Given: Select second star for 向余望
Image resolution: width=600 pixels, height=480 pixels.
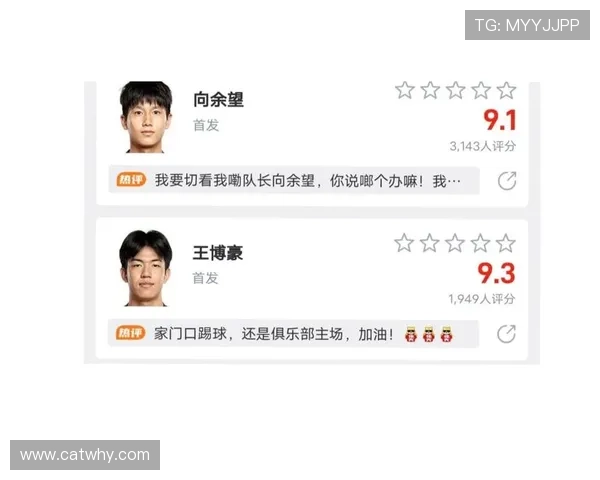Looking at the screenshot, I should [x=430, y=90].
